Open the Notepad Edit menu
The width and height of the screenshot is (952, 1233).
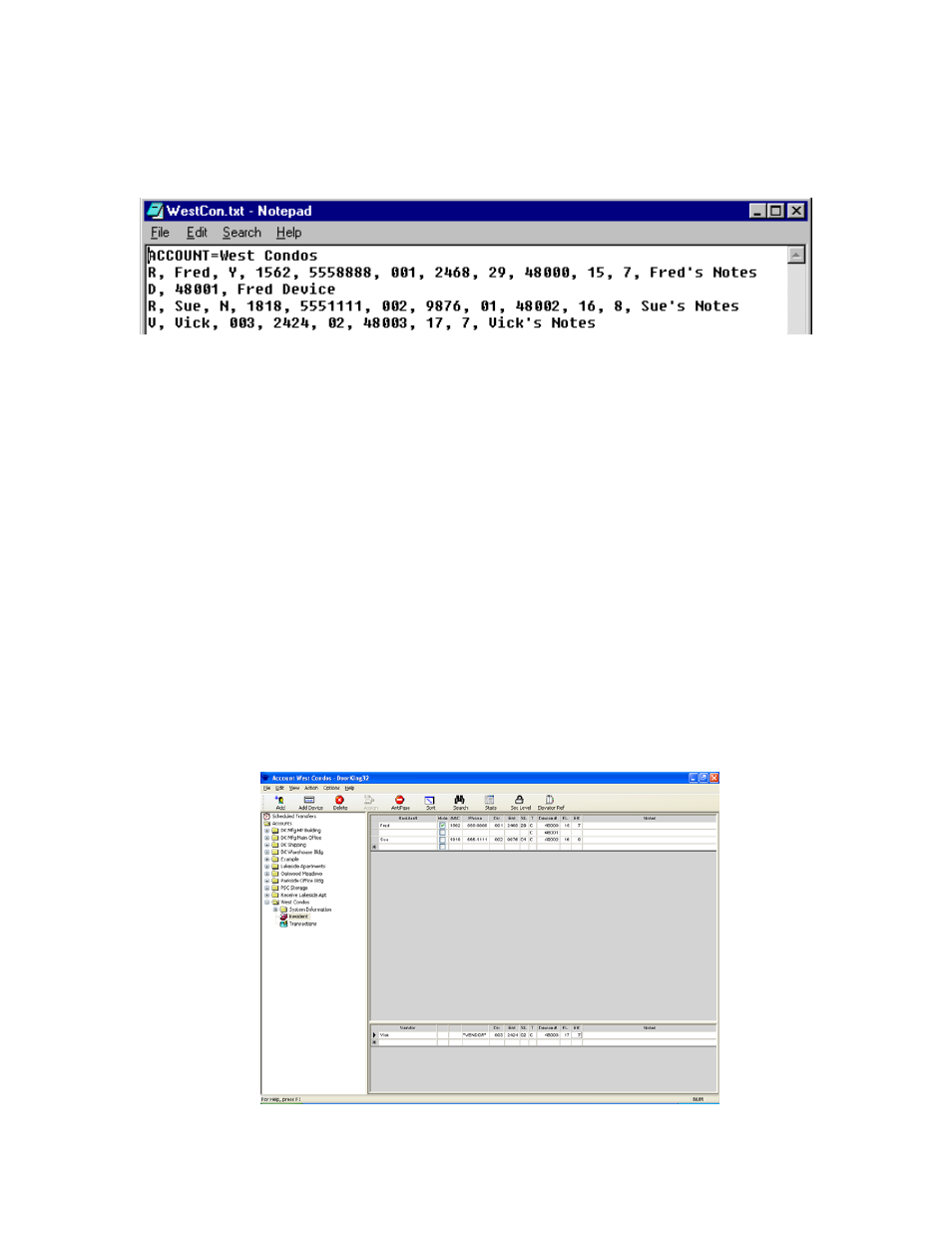coord(197,233)
